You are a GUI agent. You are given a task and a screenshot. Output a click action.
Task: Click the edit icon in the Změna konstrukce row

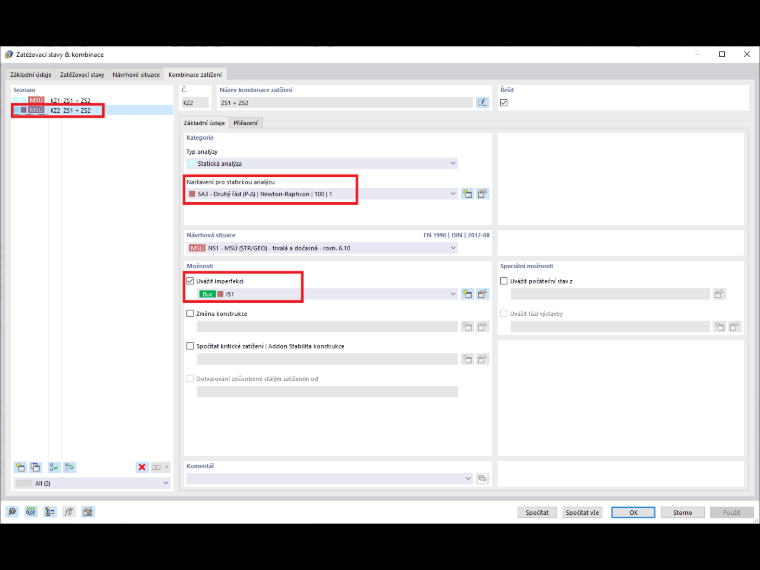point(482,327)
